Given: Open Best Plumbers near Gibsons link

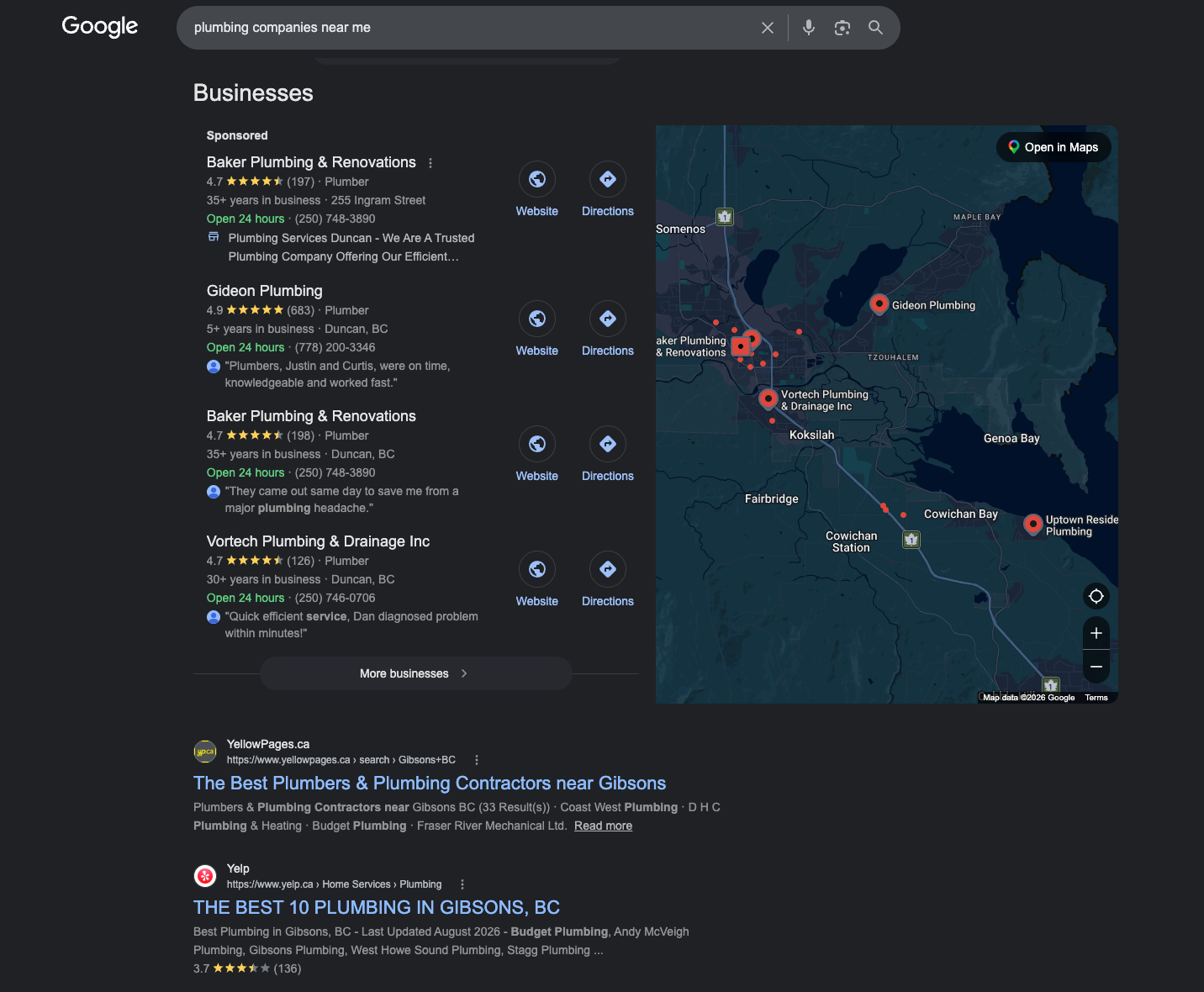Looking at the screenshot, I should point(430,783).
